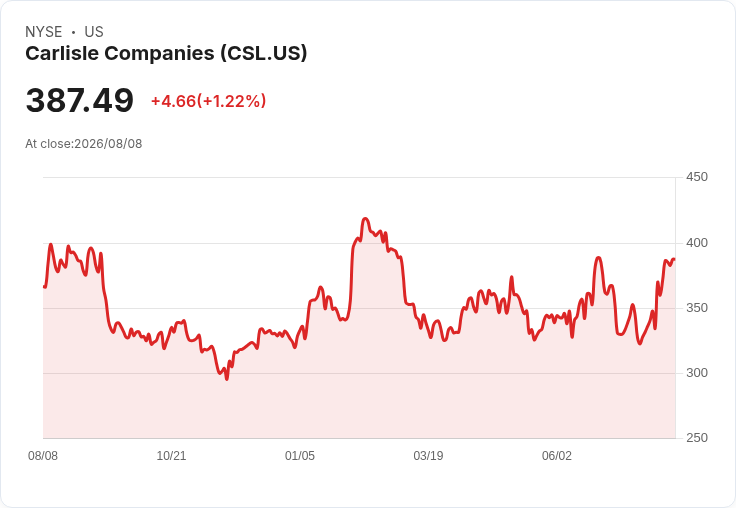Click the 10/21 date on x-axis

171,456
